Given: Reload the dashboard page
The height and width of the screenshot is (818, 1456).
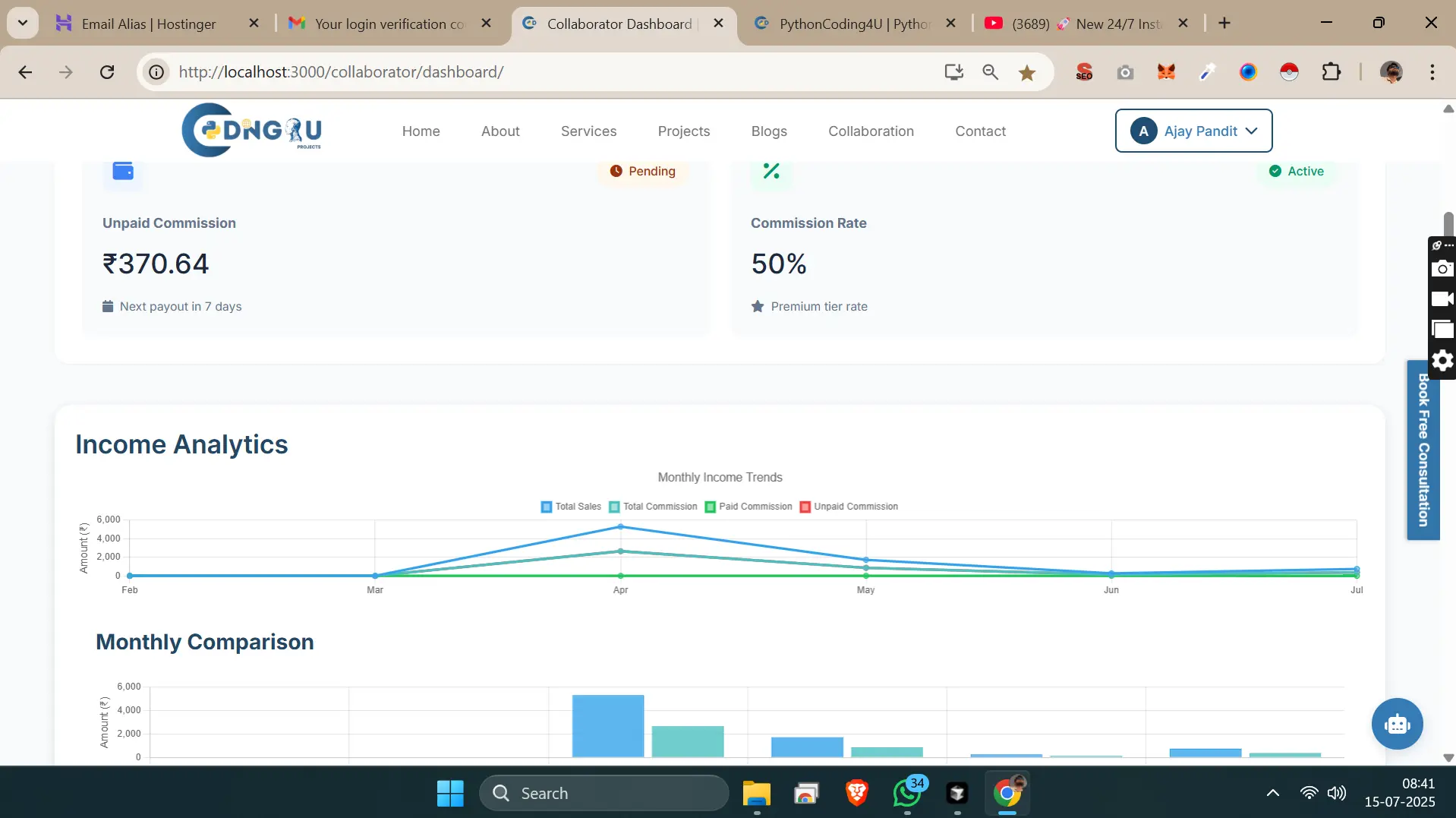Looking at the screenshot, I should (107, 72).
